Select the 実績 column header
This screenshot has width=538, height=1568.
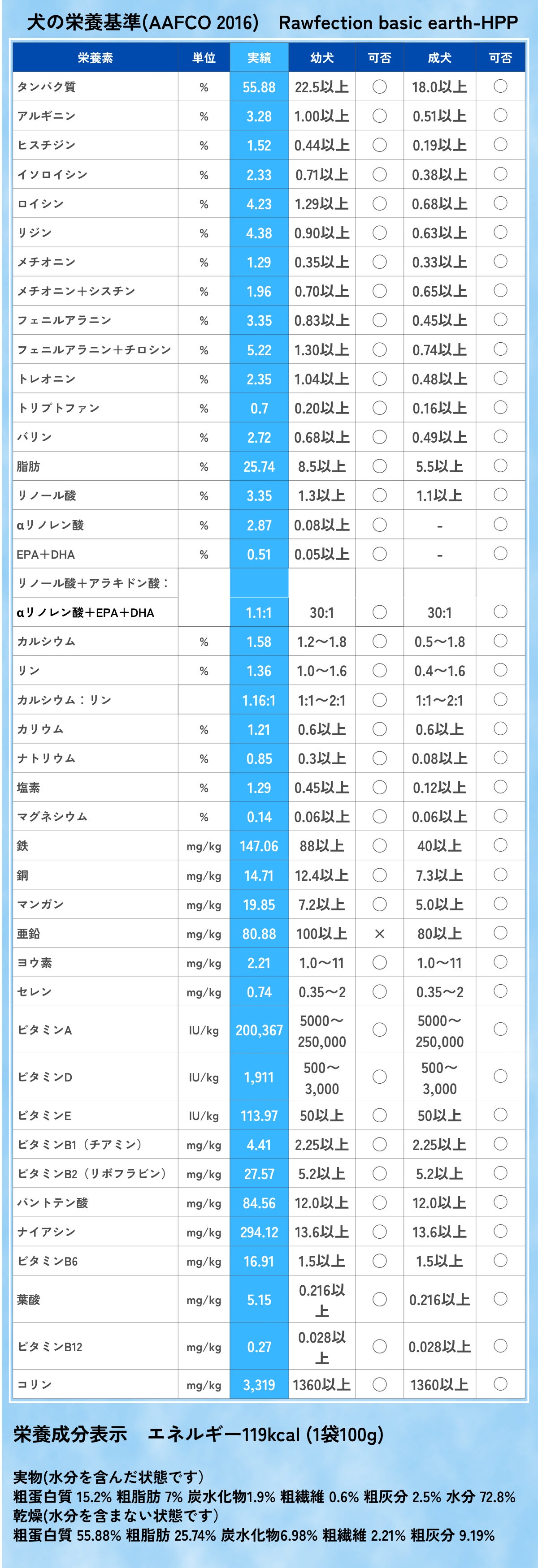pyautogui.click(x=259, y=58)
